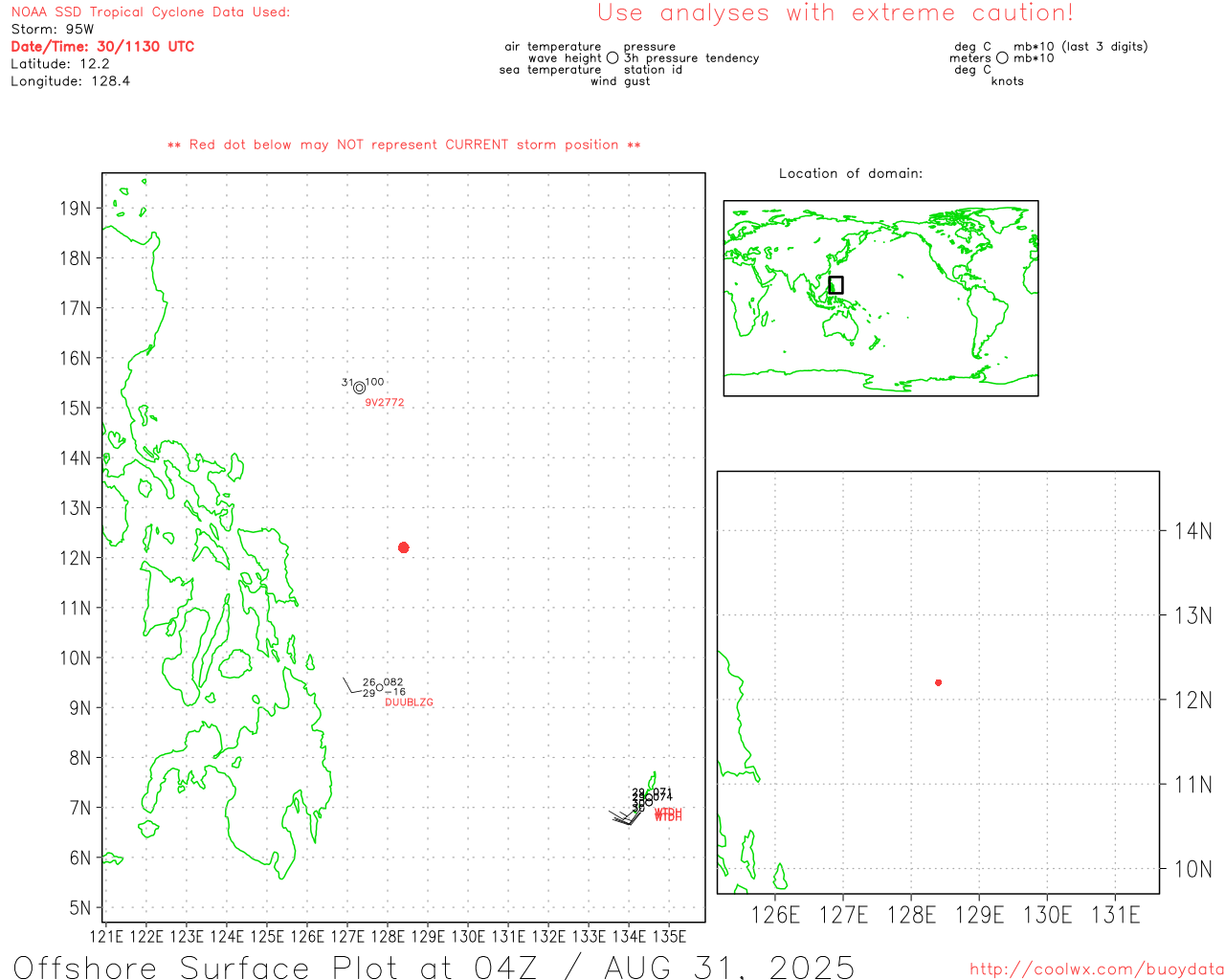
Task: Click the 9V2772 station circle marker
Action: coord(359,388)
